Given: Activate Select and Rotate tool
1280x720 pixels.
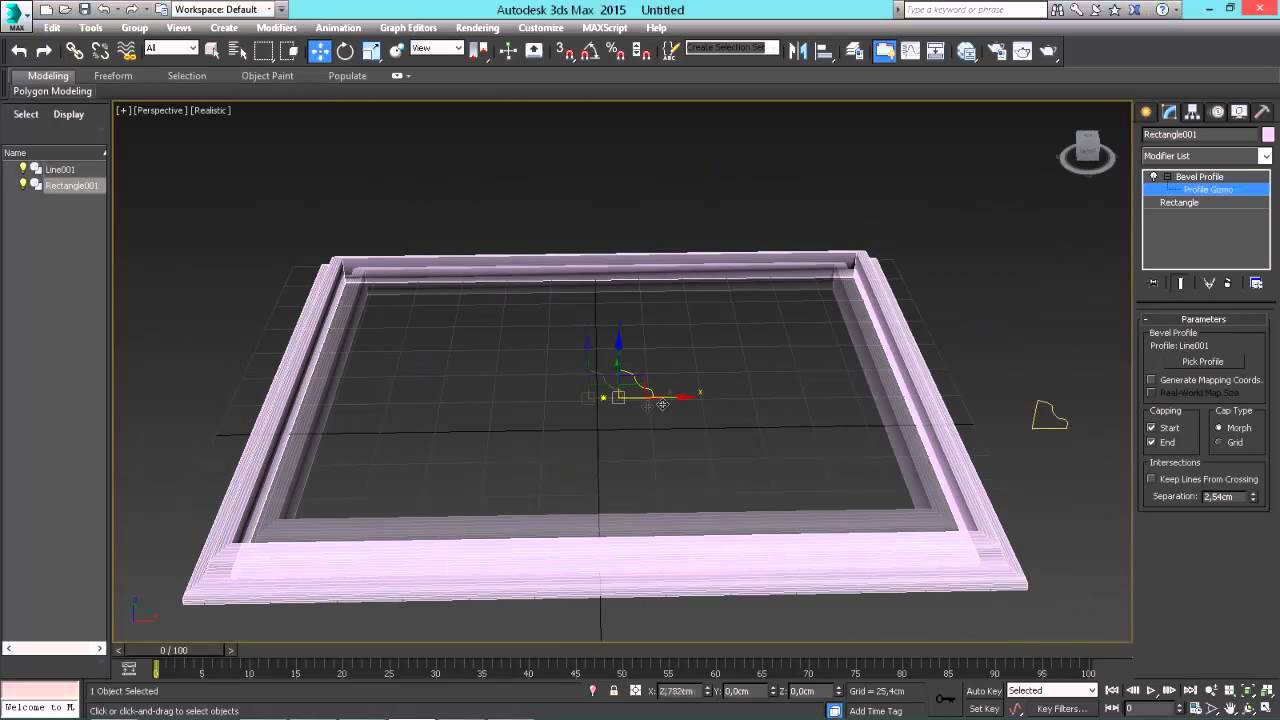Looking at the screenshot, I should 345,51.
